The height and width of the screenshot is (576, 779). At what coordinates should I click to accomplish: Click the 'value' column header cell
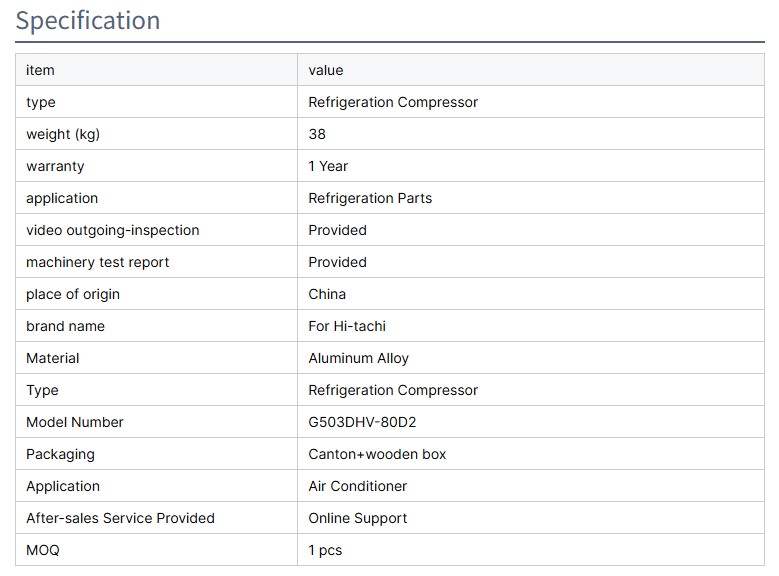(x=326, y=70)
